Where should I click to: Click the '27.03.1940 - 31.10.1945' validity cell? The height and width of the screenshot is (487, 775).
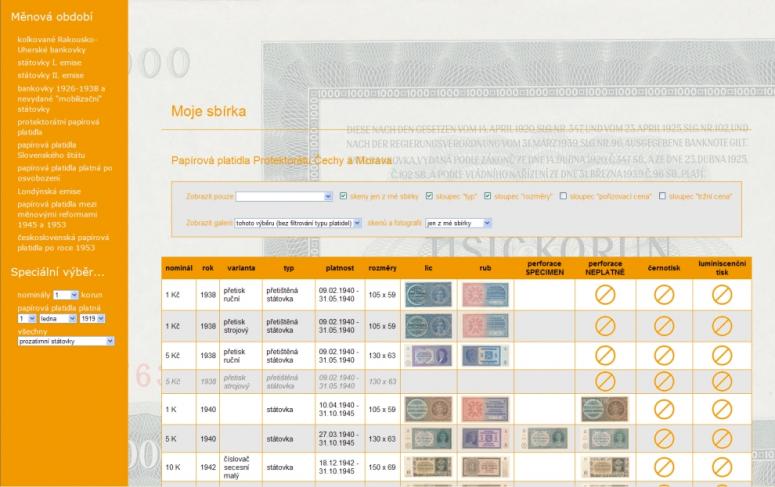[338, 439]
